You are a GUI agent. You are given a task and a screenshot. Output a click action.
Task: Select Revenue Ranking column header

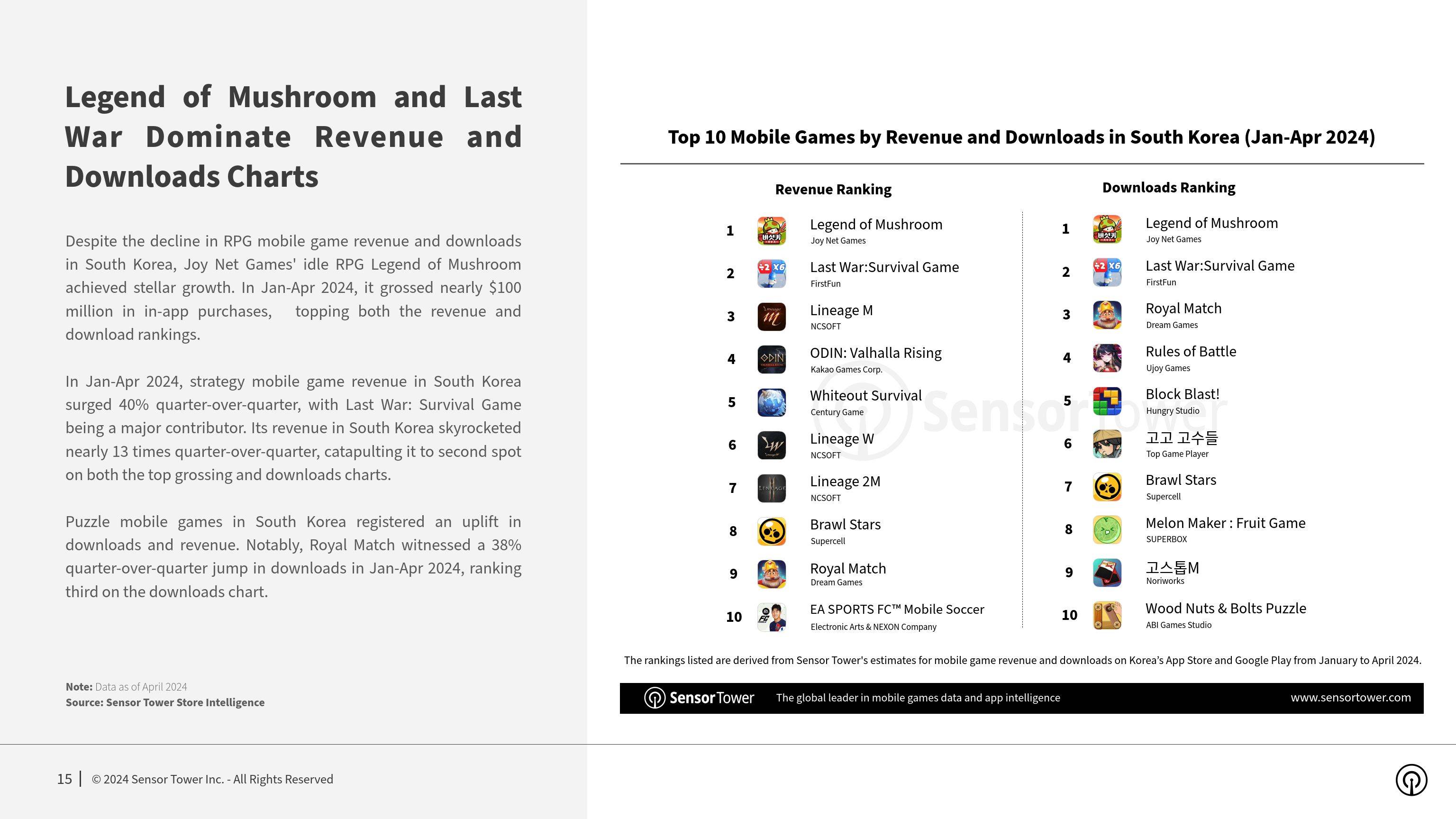point(833,188)
